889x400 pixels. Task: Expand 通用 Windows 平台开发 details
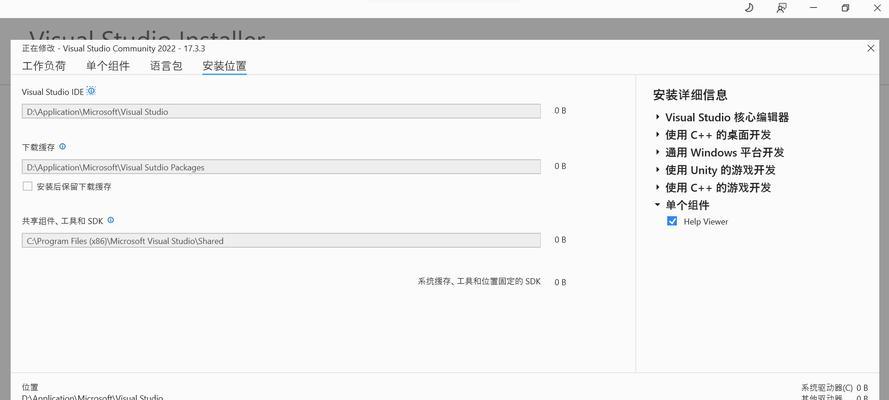[658, 152]
